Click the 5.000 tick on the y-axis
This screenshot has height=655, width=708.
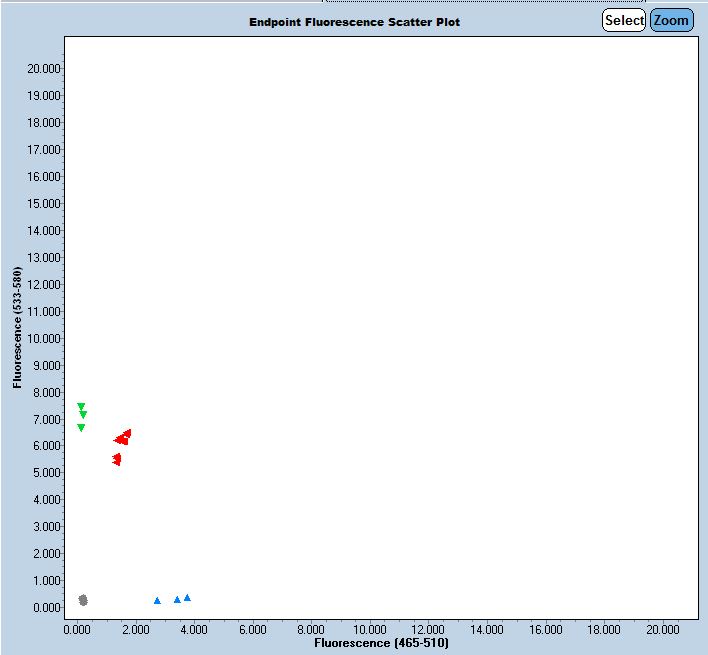pos(45,473)
